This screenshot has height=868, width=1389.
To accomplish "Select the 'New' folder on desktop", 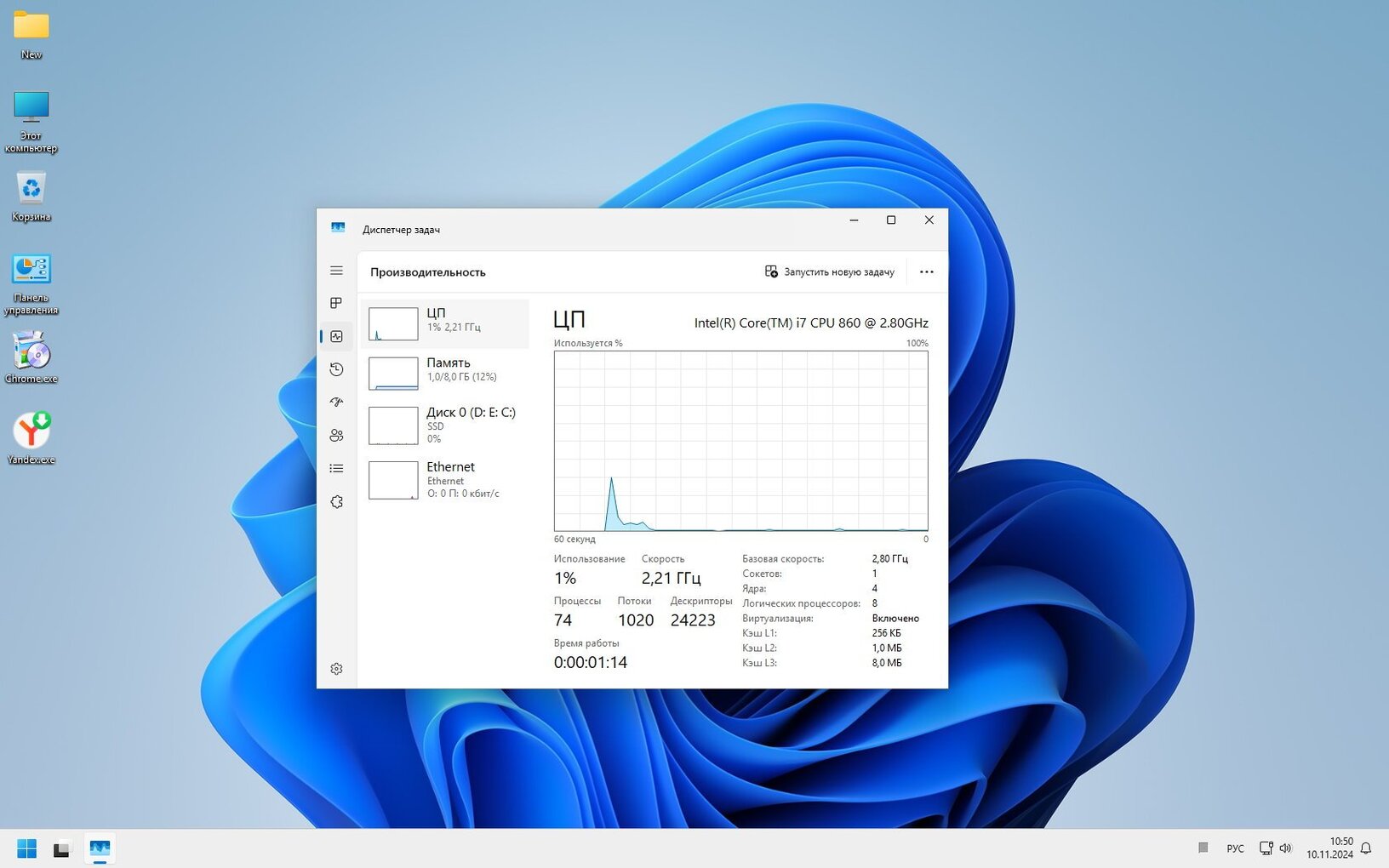I will point(31,35).
